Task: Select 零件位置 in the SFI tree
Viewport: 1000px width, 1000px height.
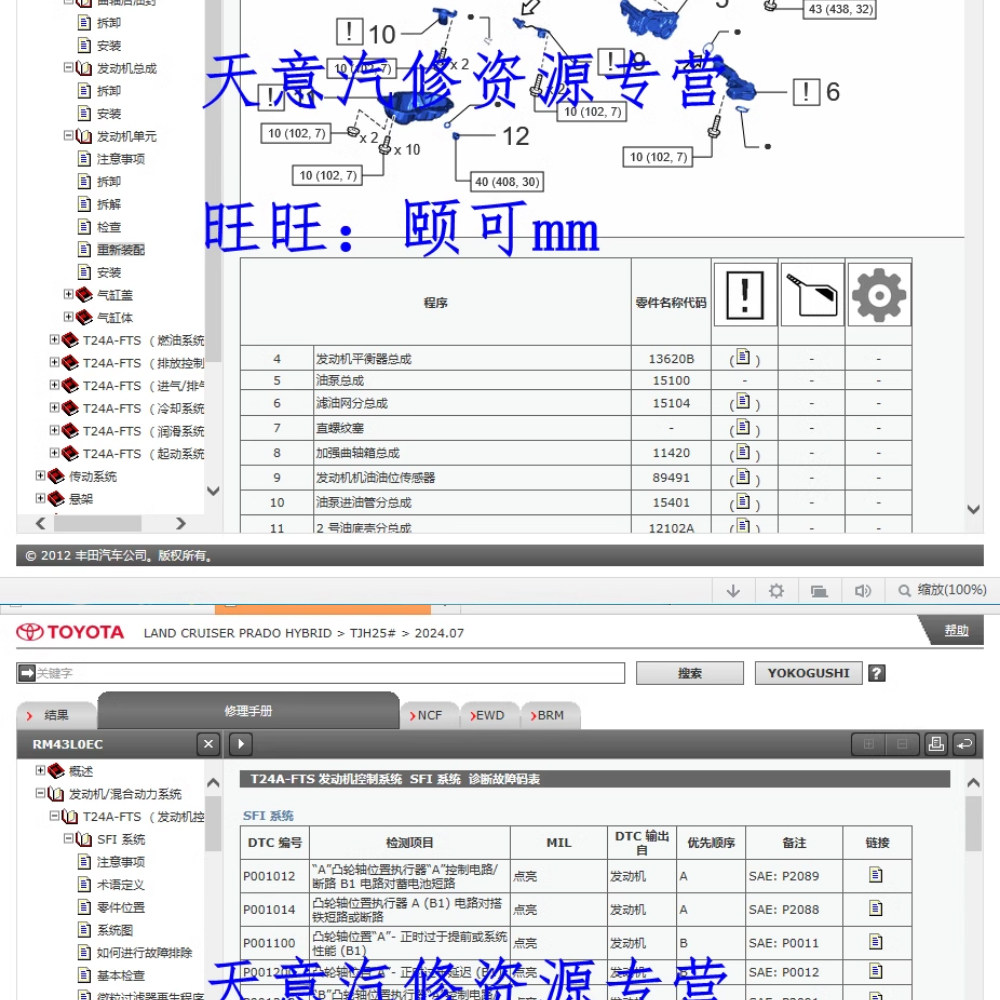Action: pos(121,907)
